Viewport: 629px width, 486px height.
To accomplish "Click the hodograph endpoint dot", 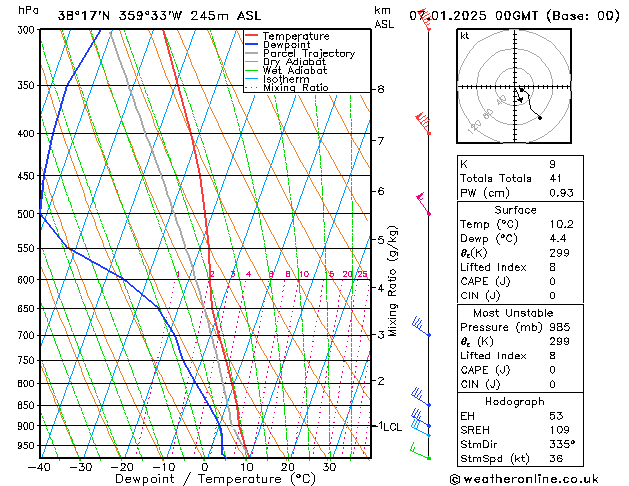I will [540, 118].
